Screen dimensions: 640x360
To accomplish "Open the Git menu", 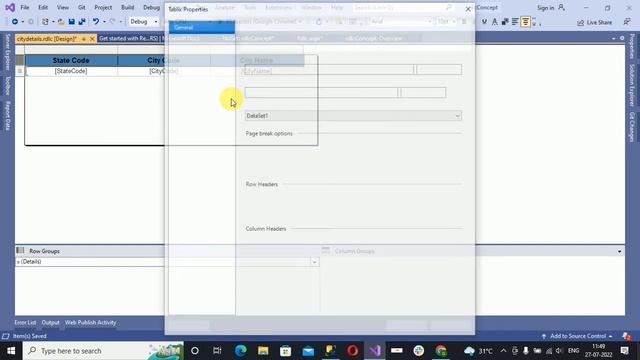I will click(x=82, y=7).
